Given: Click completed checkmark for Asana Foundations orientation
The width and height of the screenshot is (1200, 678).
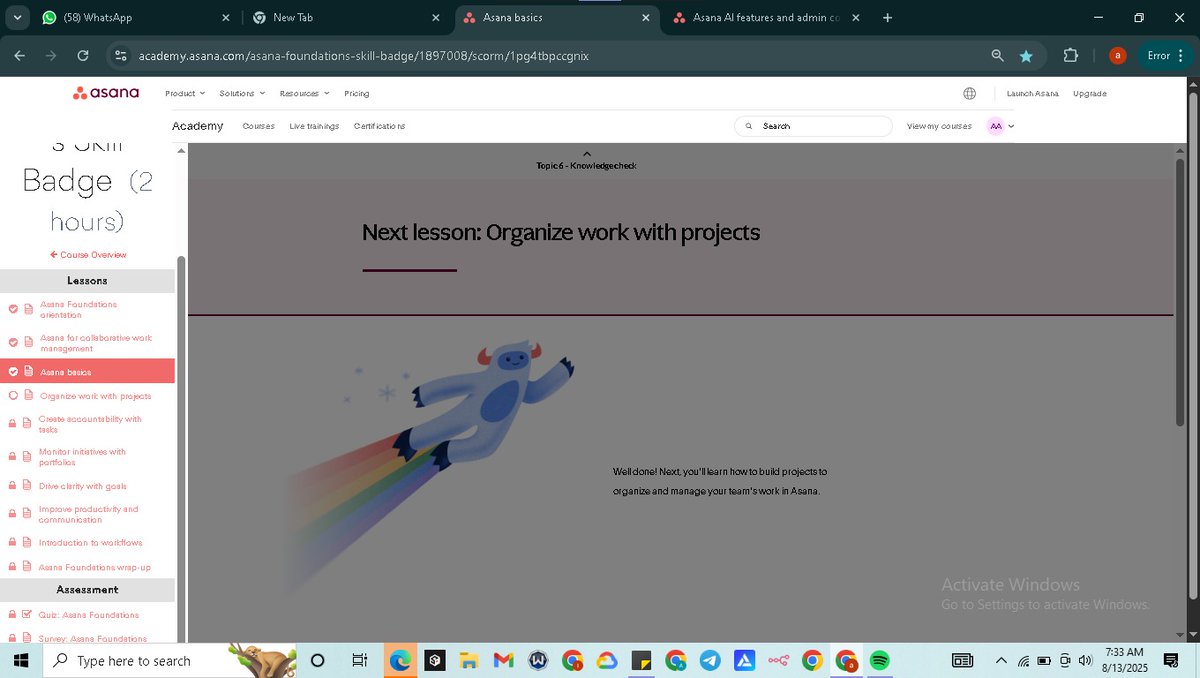Looking at the screenshot, I should coord(13,309).
